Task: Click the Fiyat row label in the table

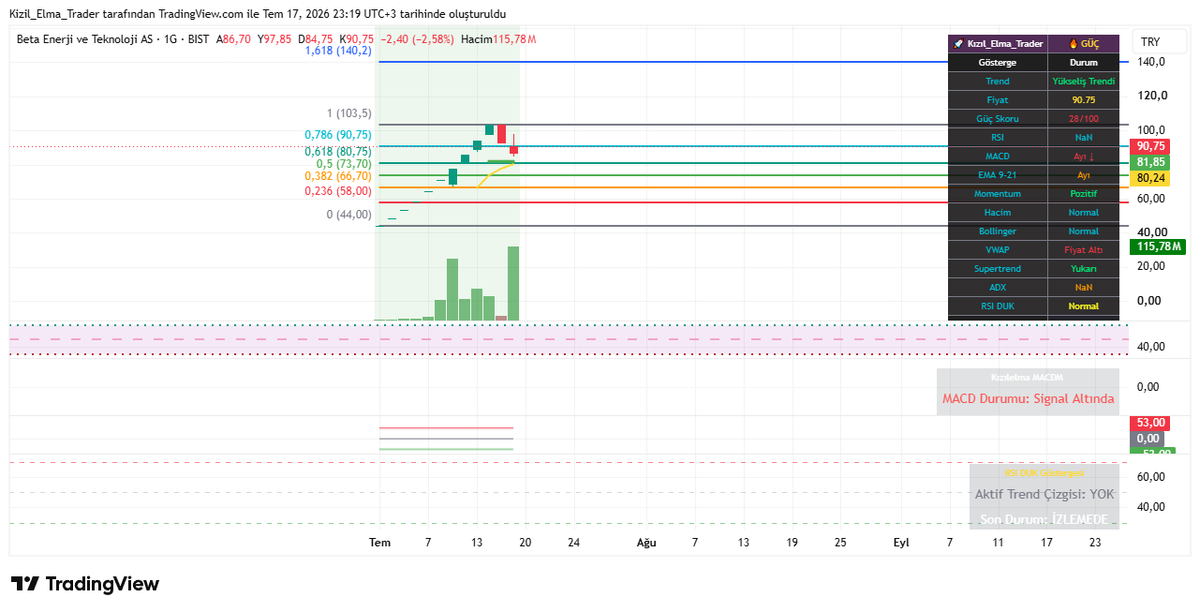Action: coord(997,100)
